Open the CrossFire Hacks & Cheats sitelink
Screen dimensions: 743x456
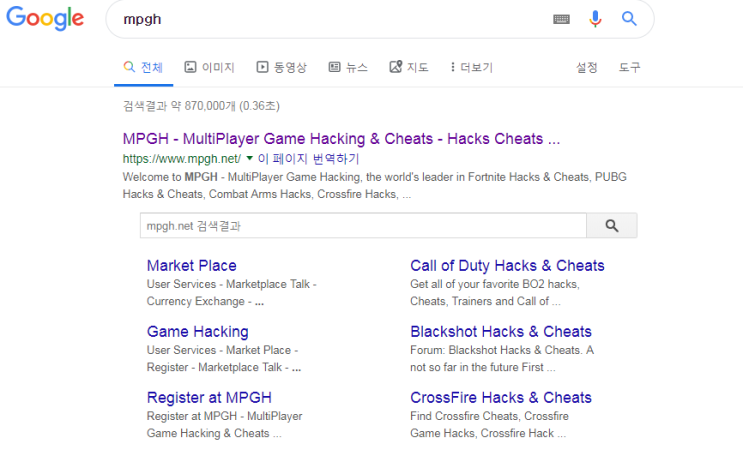[x=501, y=397]
